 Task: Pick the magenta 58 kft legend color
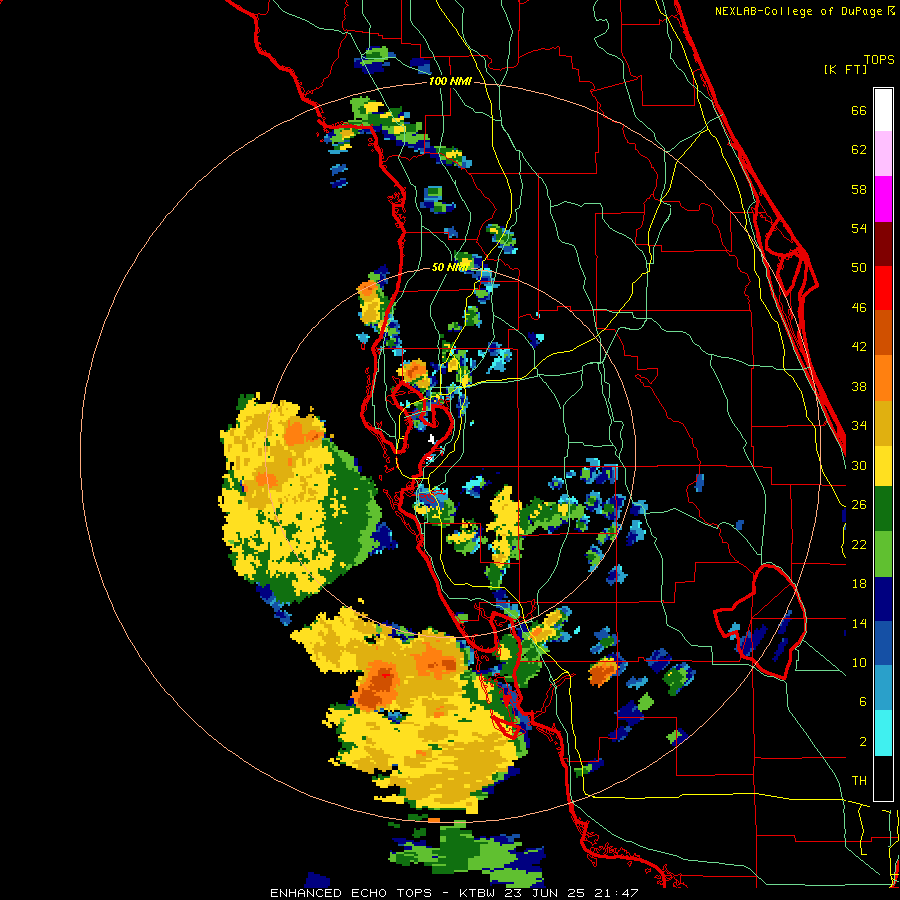pyautogui.click(x=883, y=199)
